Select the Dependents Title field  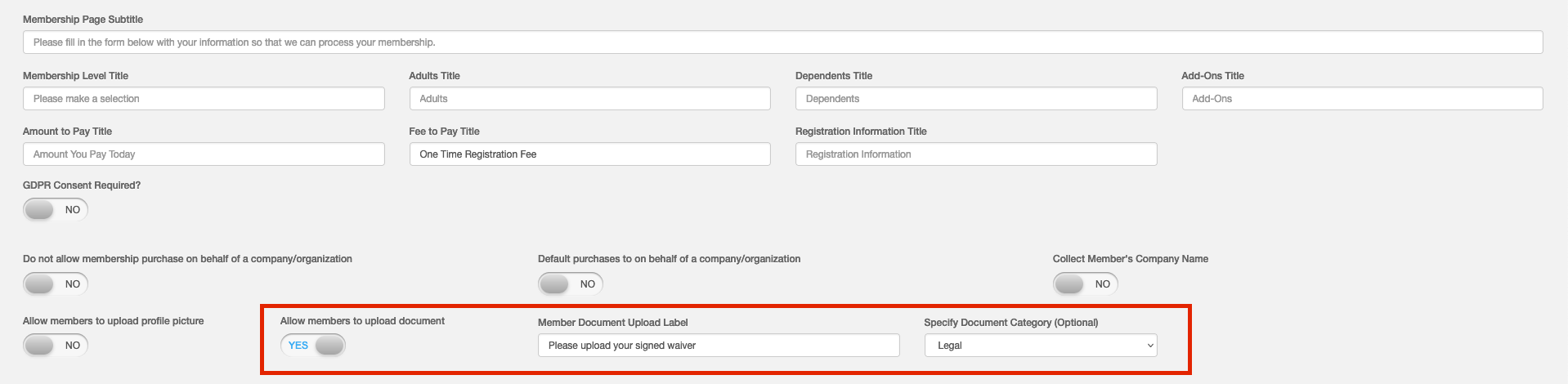point(976,99)
